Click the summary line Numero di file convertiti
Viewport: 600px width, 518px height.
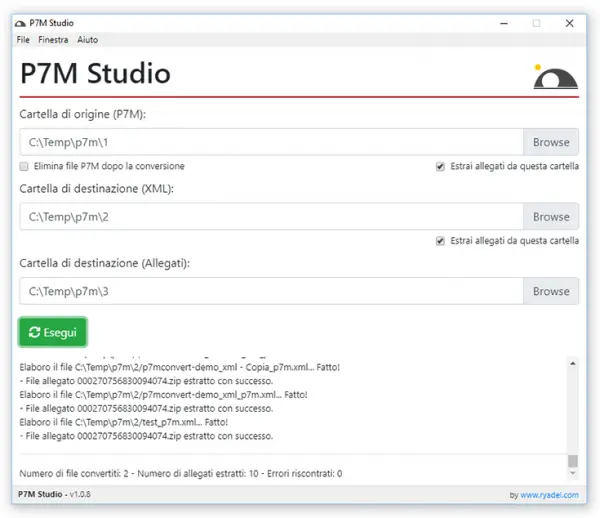click(x=181, y=474)
